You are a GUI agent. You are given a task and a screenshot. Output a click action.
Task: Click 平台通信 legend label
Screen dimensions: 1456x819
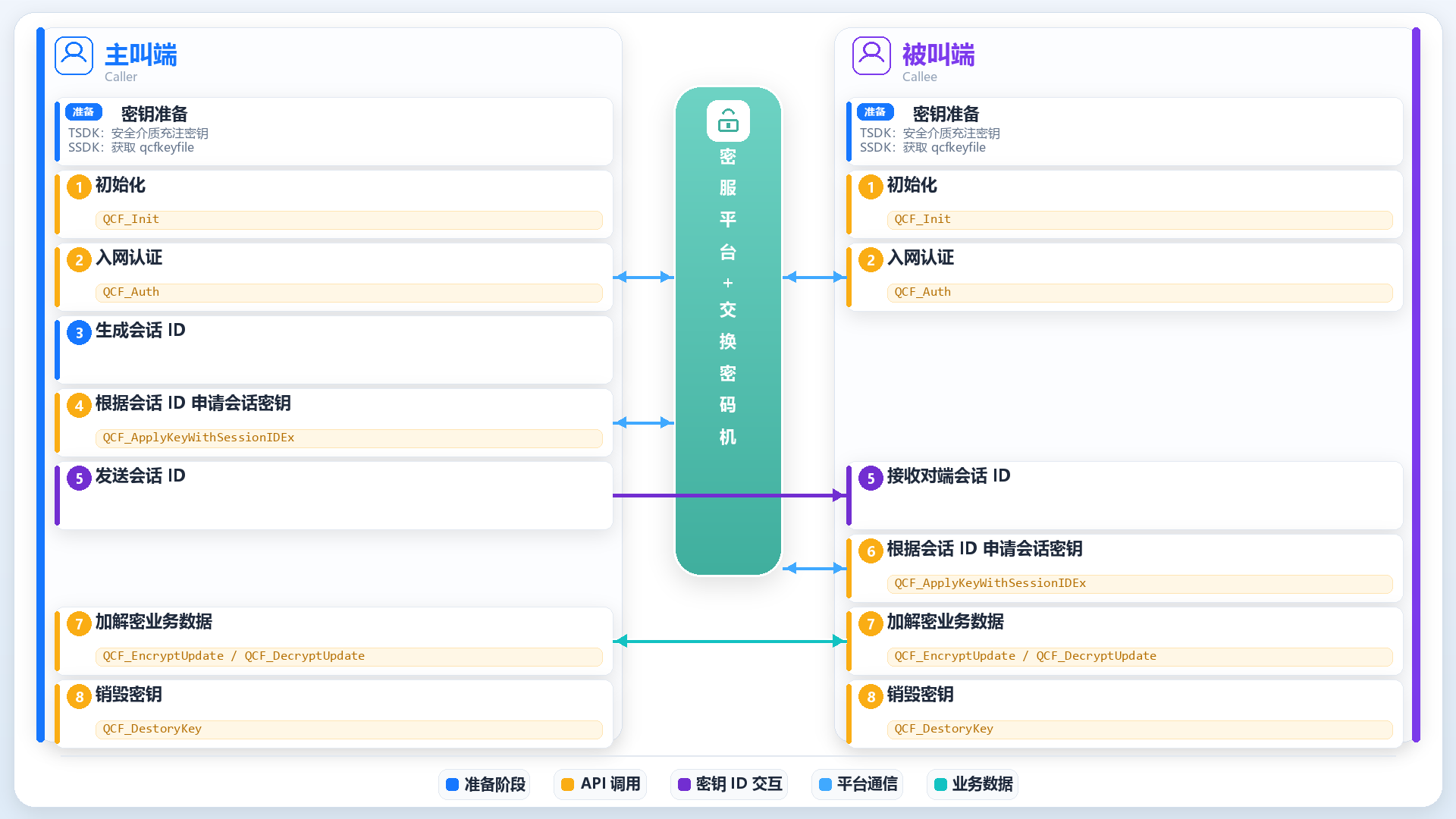coord(868,784)
